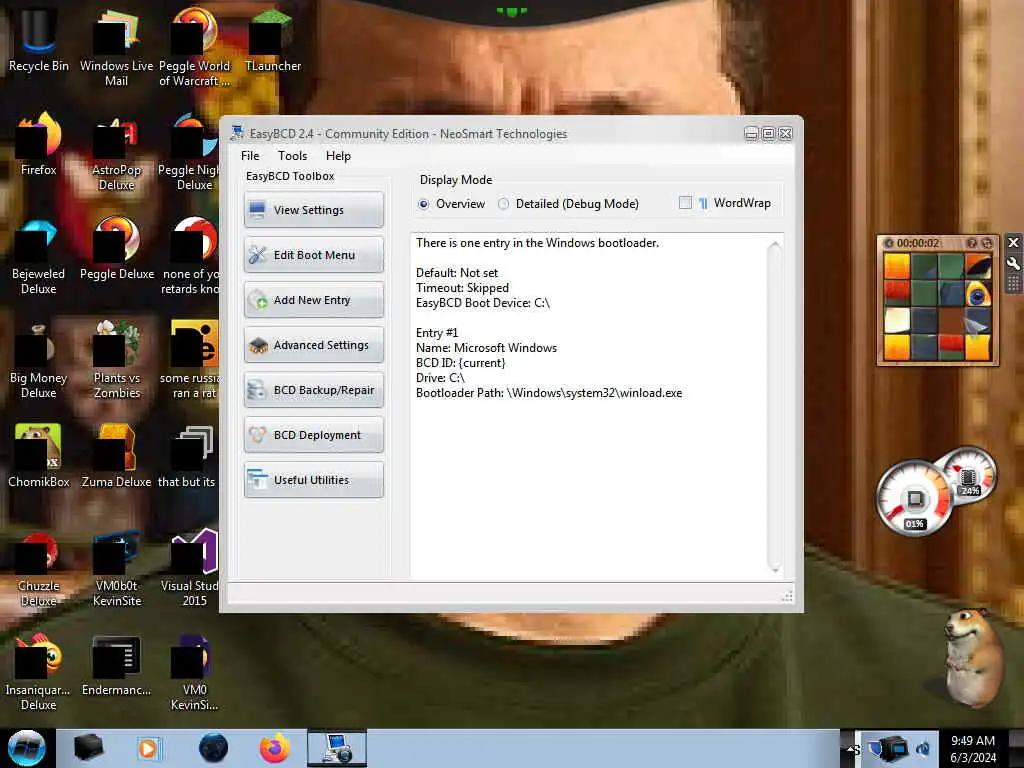Launch Plants vs Zombies from desktop
The height and width of the screenshot is (768, 1024).
point(117,359)
